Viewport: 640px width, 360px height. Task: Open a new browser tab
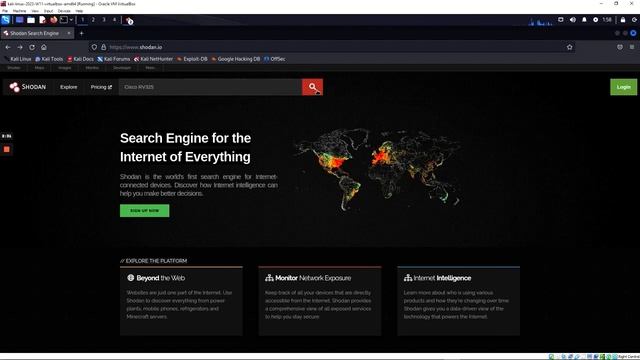click(x=81, y=33)
